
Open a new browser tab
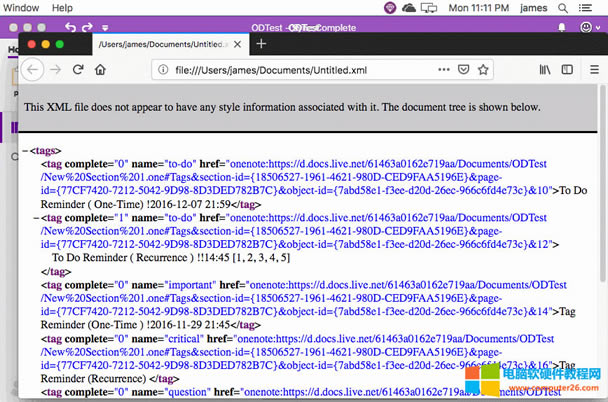(261, 44)
